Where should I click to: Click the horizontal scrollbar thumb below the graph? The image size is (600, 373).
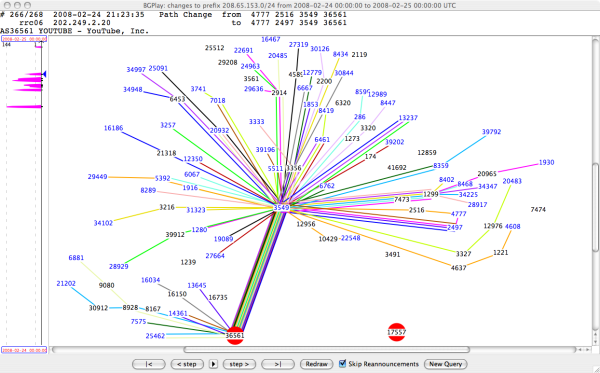tap(326, 350)
